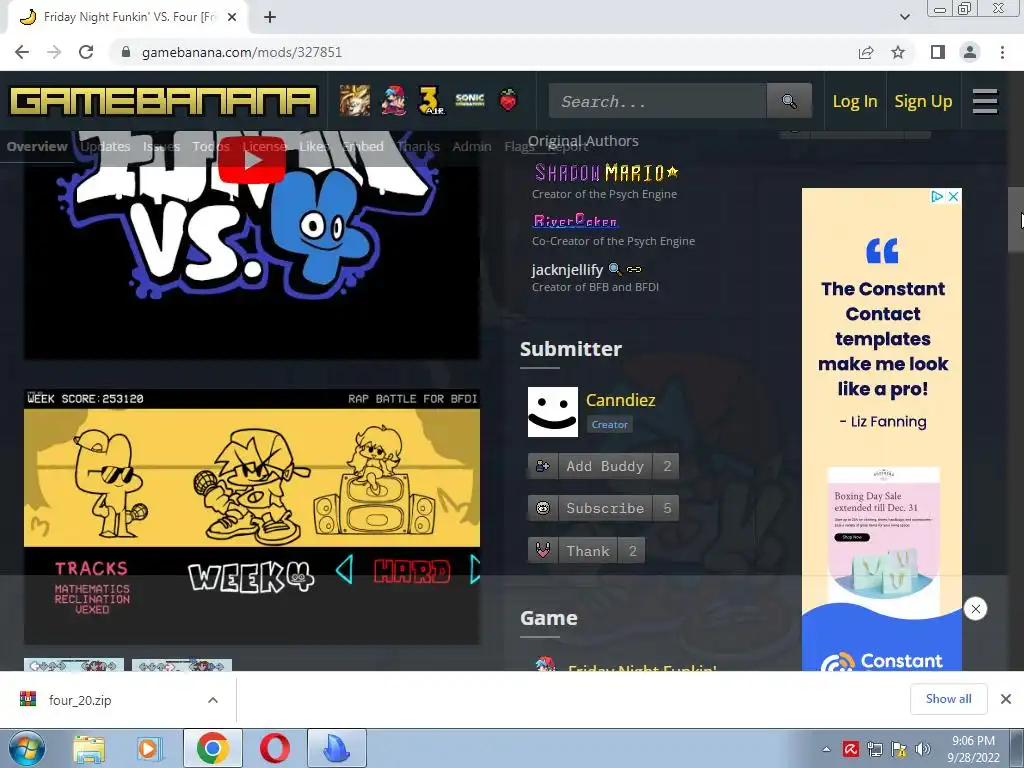Play the YouTube video preview
Viewport: 1024px width, 768px height.
click(x=251, y=160)
